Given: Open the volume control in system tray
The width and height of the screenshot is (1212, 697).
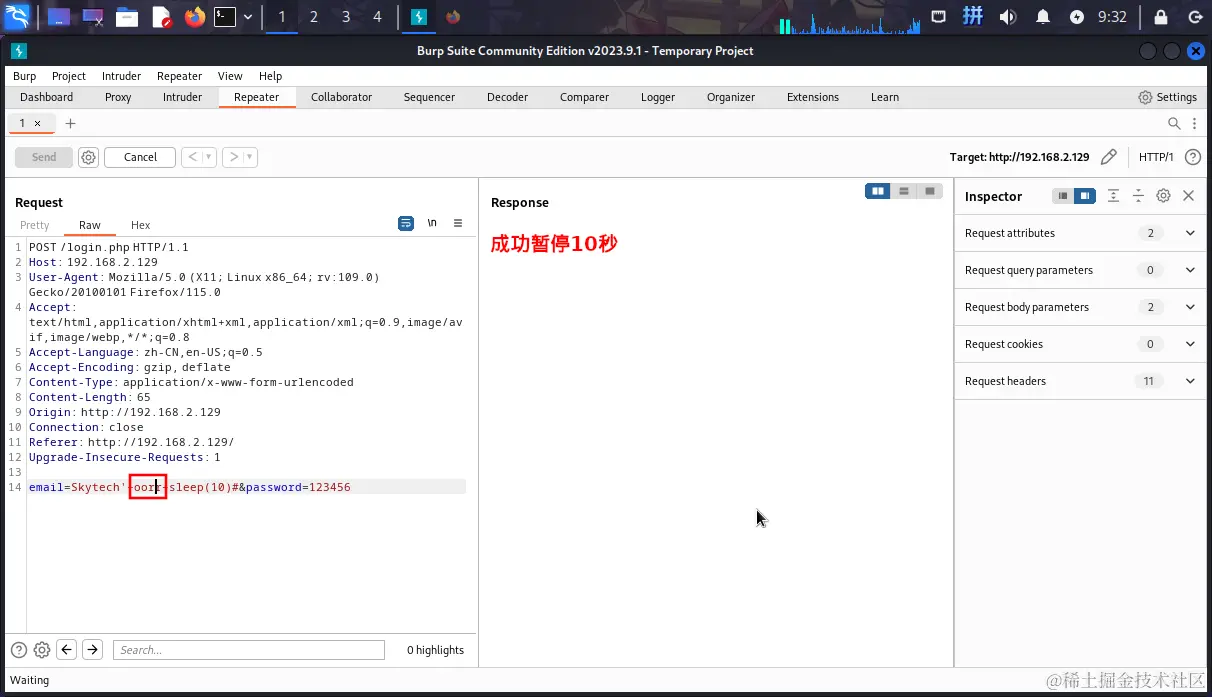Looking at the screenshot, I should 1007,17.
